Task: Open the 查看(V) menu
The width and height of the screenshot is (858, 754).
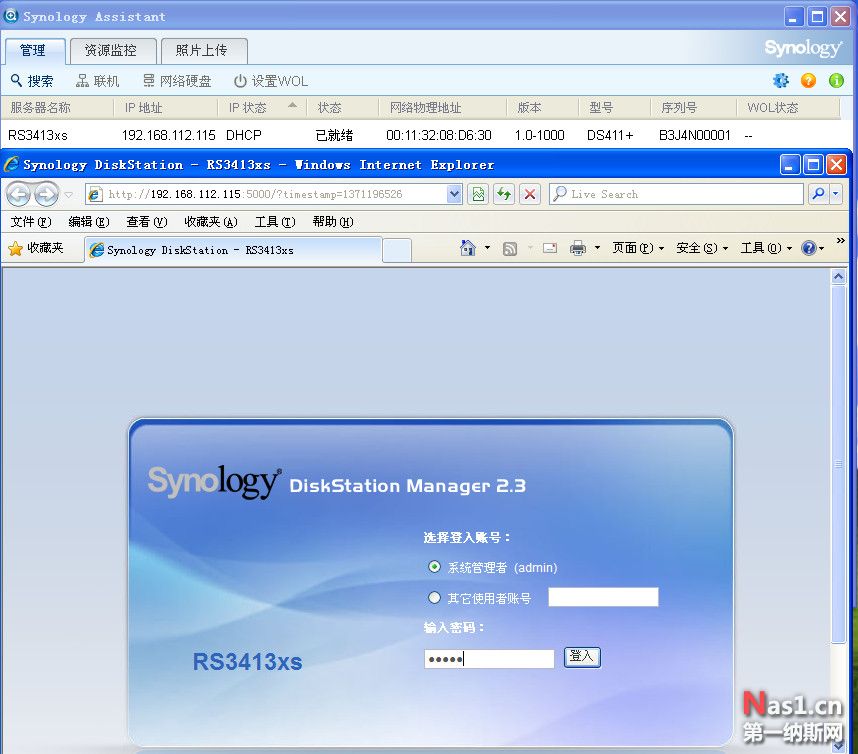Action: (x=147, y=222)
